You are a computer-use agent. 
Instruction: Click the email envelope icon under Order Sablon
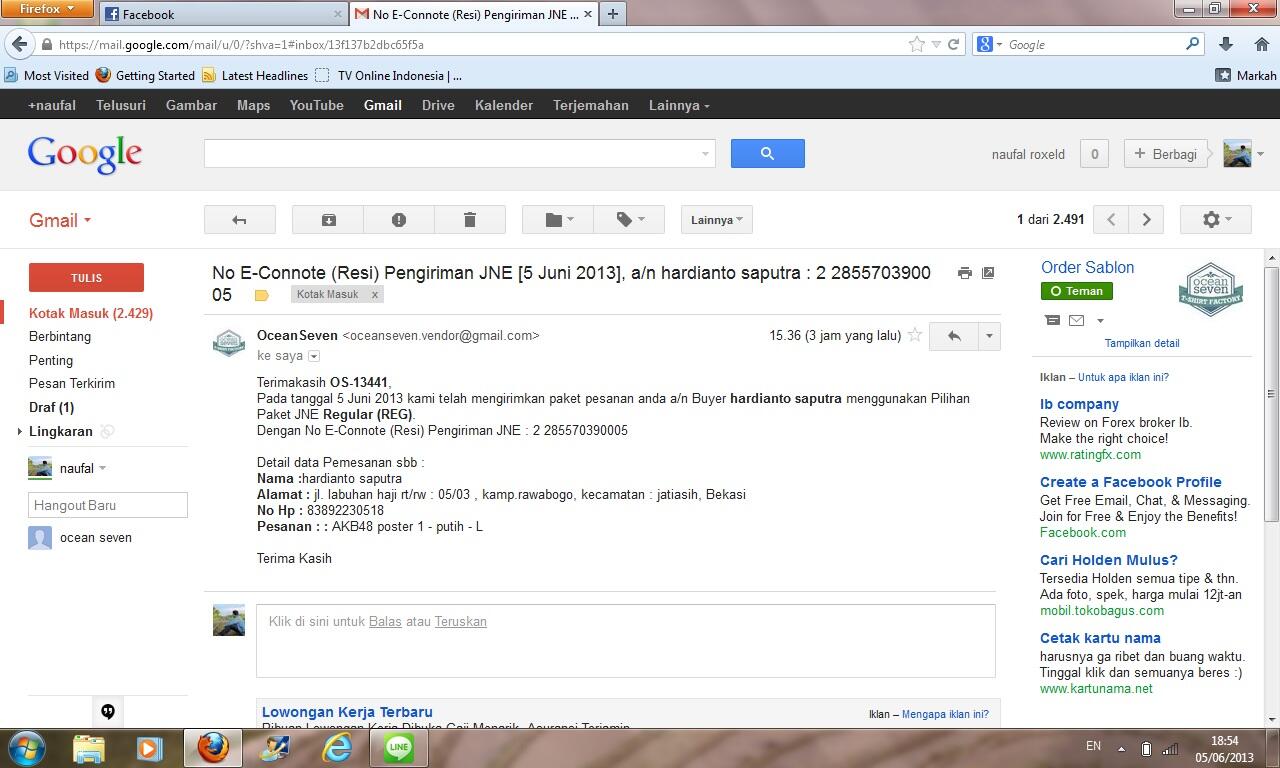point(1076,320)
